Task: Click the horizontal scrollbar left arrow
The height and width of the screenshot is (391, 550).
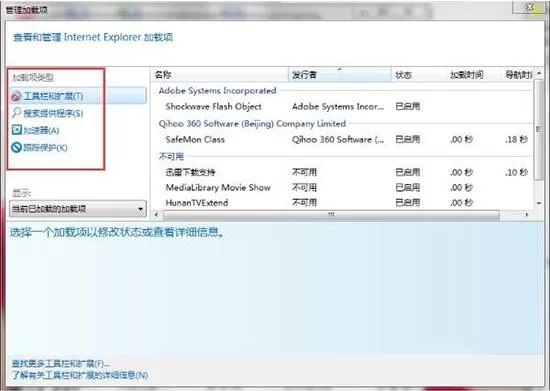Action: pyautogui.click(x=156, y=214)
